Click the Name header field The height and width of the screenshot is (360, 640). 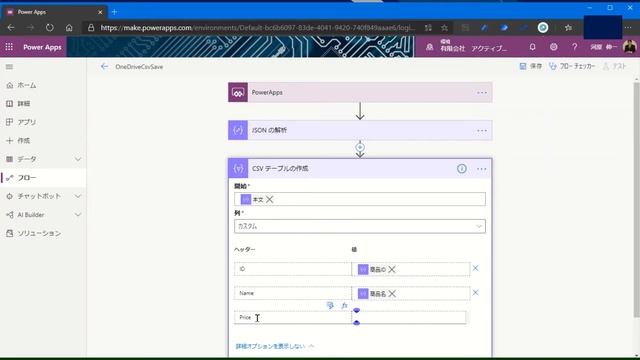(x=293, y=293)
